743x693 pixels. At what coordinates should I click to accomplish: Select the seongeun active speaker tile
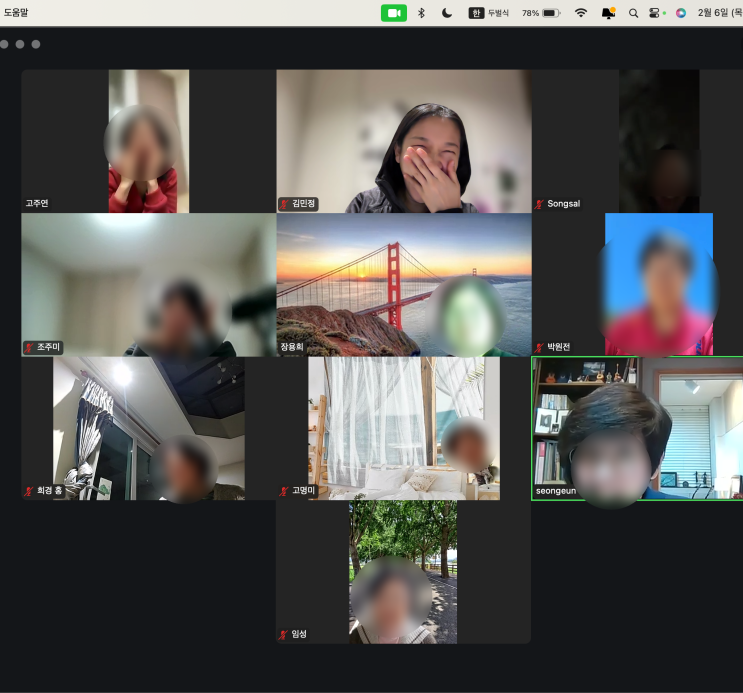coord(637,429)
